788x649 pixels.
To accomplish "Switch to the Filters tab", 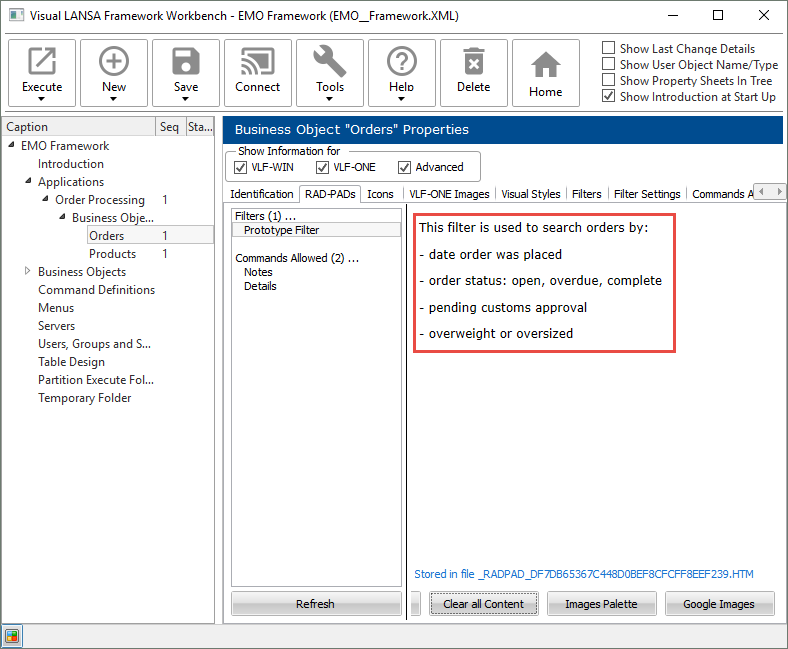I will (x=586, y=194).
